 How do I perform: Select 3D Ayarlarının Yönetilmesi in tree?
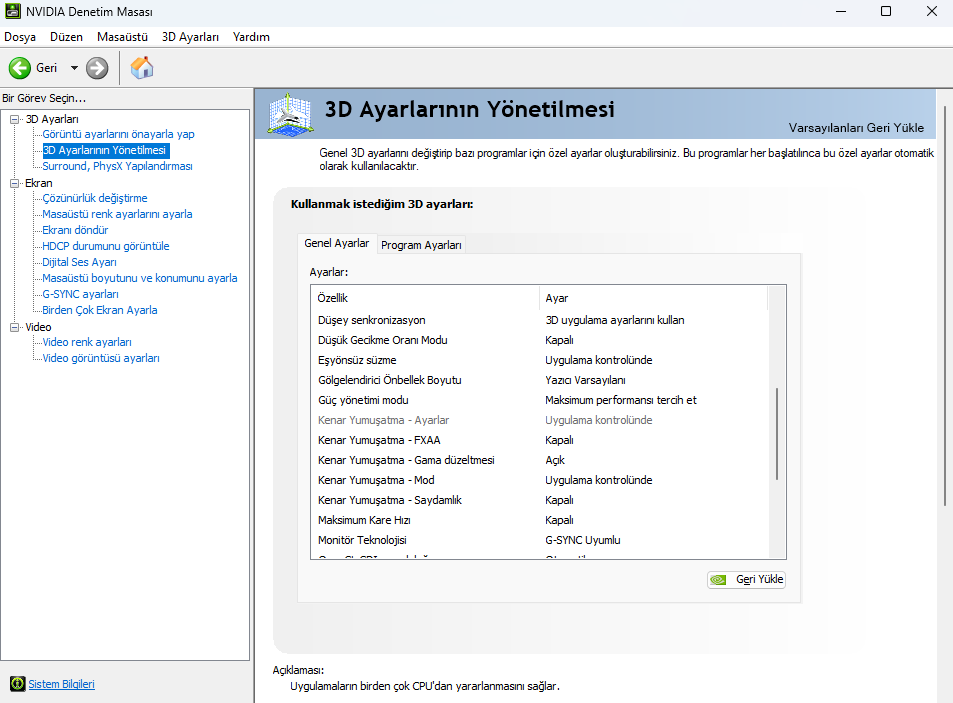click(x=105, y=150)
